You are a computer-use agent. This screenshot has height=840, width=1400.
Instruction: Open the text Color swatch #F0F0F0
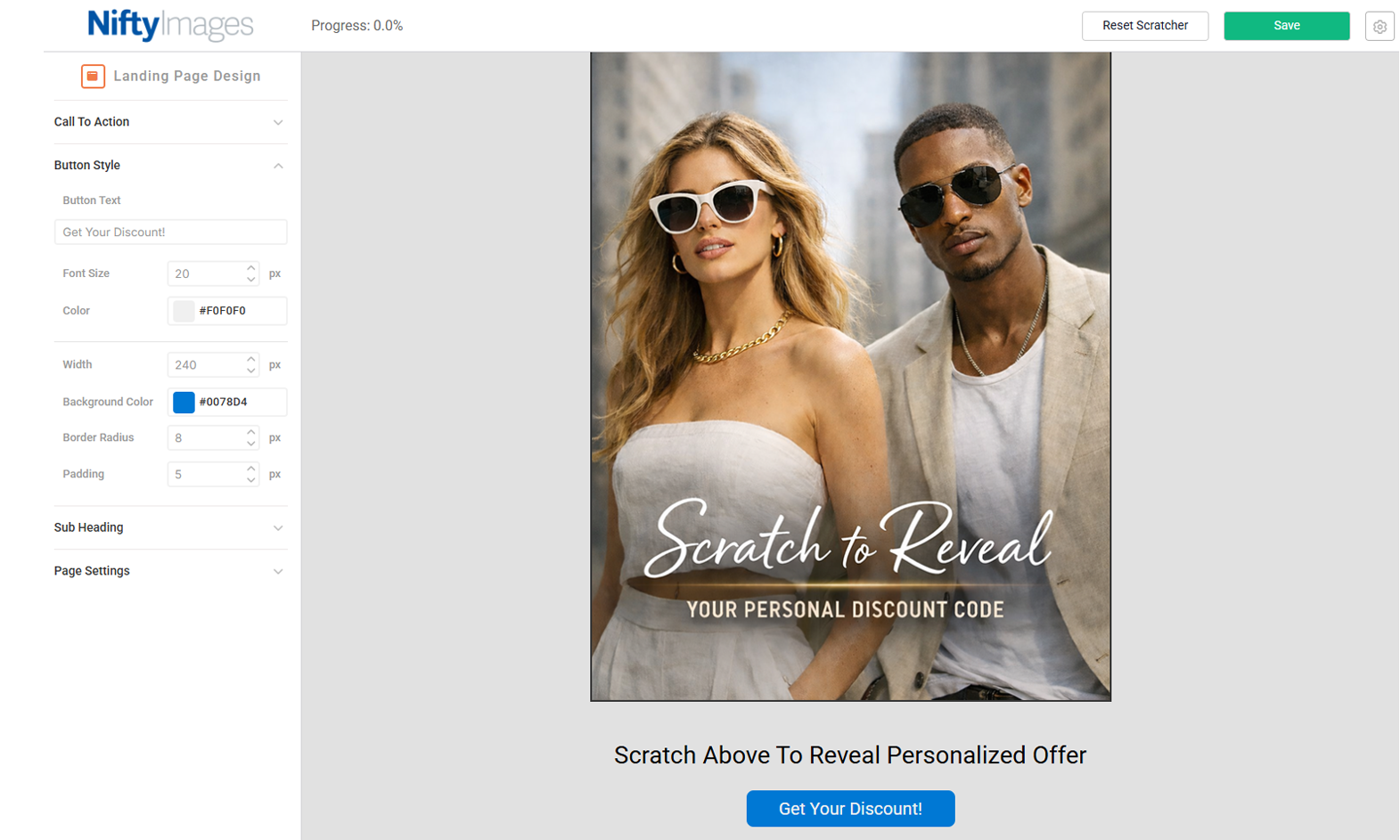click(184, 311)
